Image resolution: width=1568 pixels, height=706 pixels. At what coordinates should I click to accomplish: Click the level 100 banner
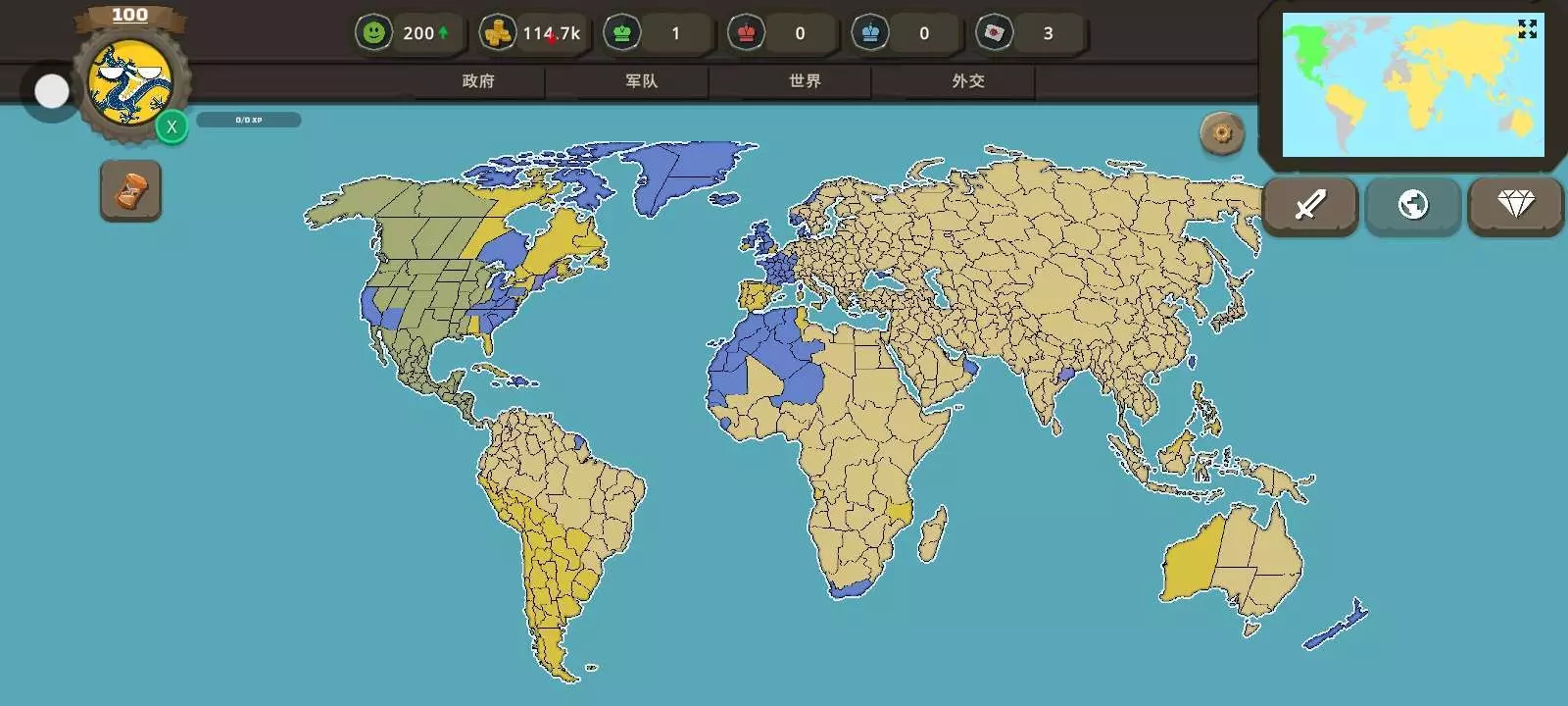coord(129,16)
